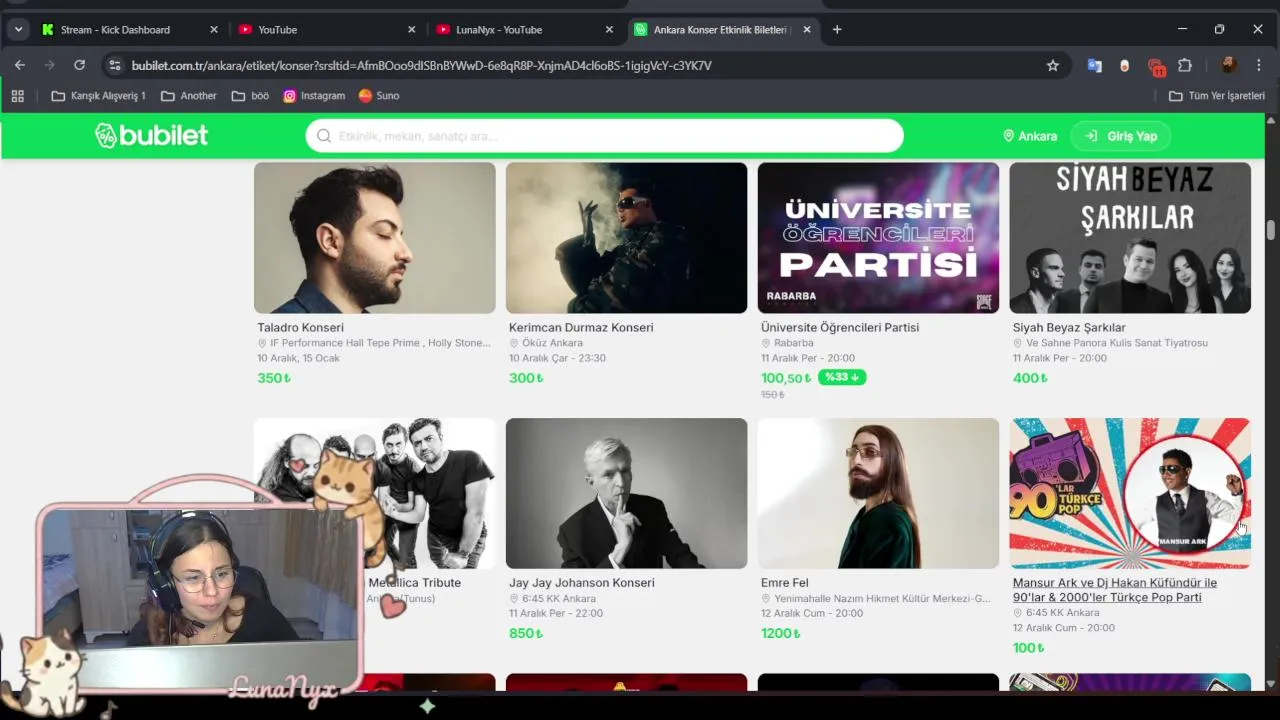Click the Ankara location pin icon
Image resolution: width=1280 pixels, height=720 pixels.
pos(1008,136)
